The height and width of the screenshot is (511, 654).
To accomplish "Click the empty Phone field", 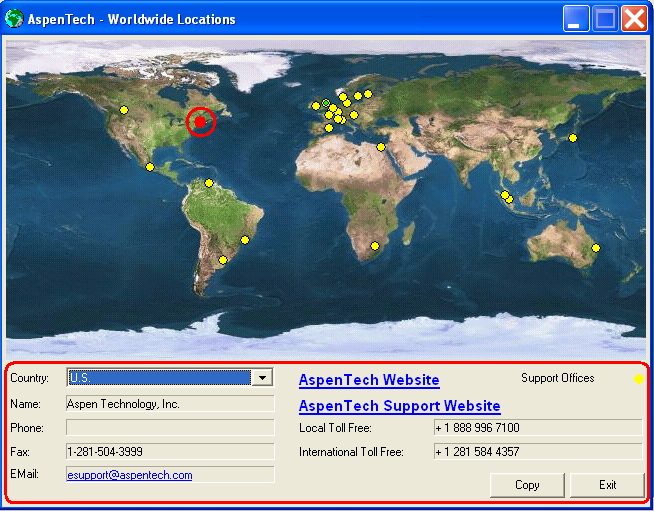I will click(x=170, y=428).
